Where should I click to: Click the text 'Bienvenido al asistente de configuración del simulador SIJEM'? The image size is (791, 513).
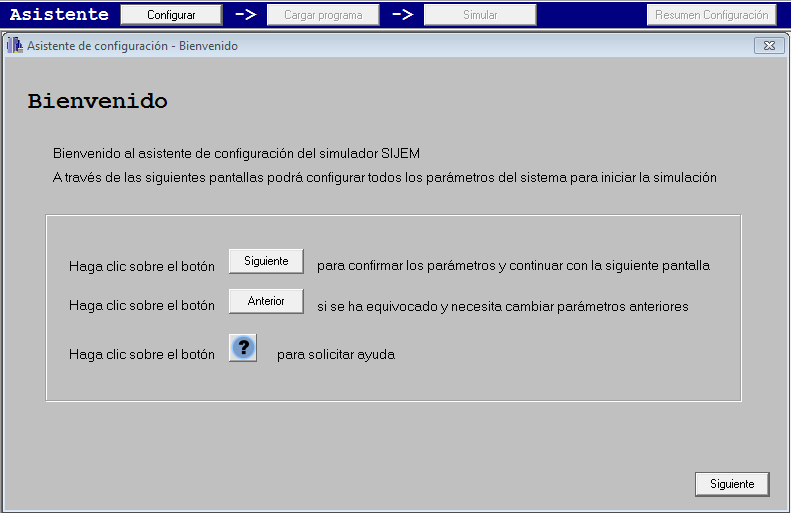point(236,153)
